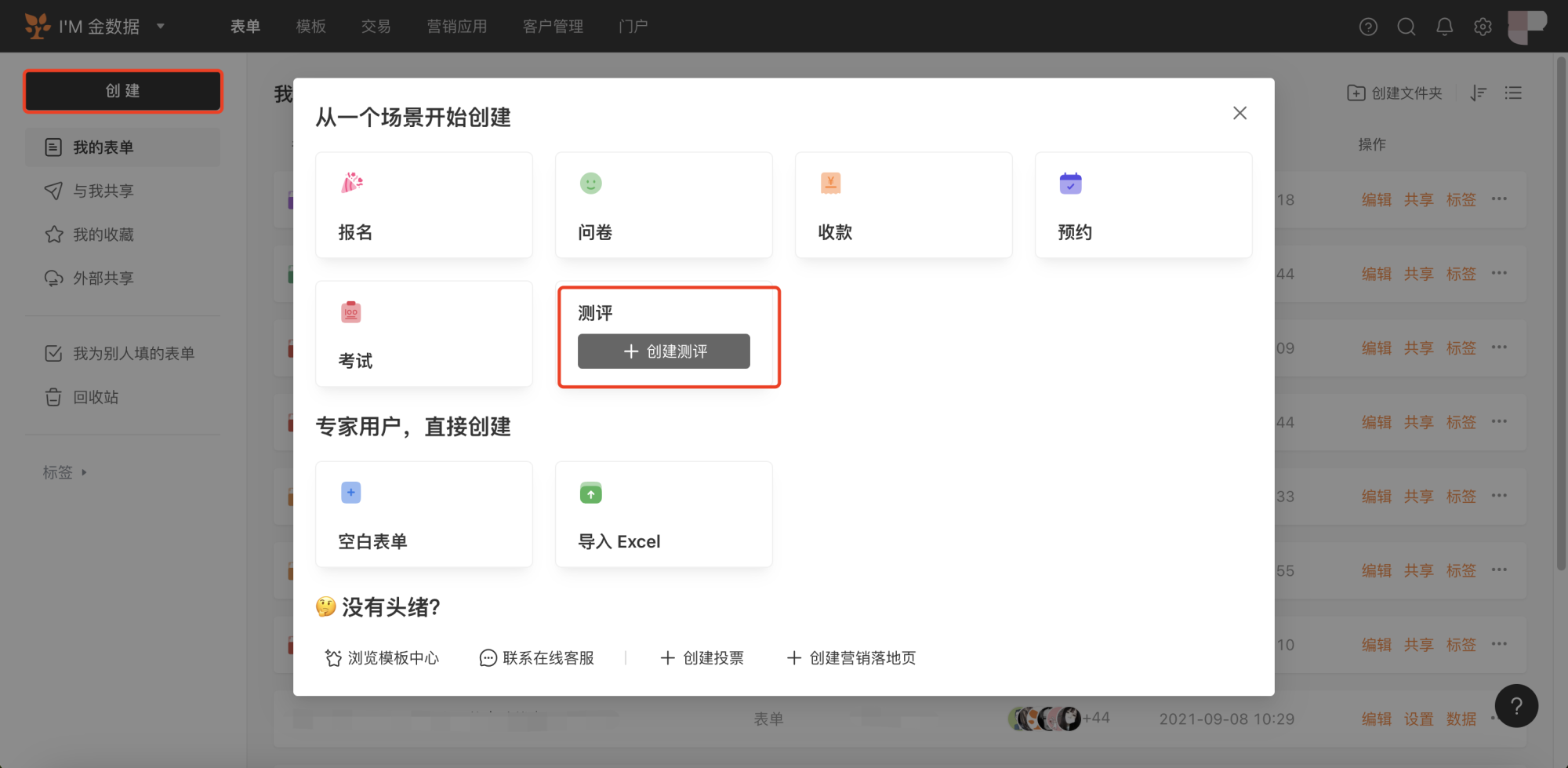
Task: Click the 金数据 logo icon
Action: 37,26
